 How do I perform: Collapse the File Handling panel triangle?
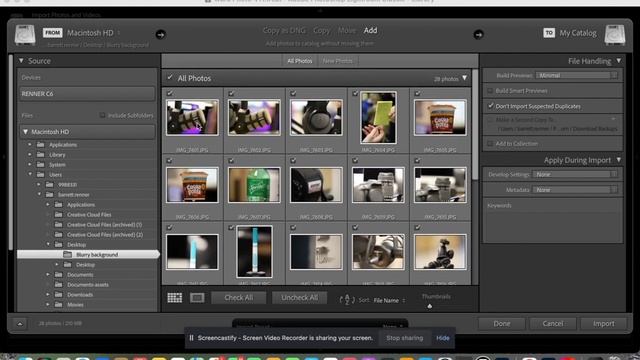pyautogui.click(x=619, y=61)
